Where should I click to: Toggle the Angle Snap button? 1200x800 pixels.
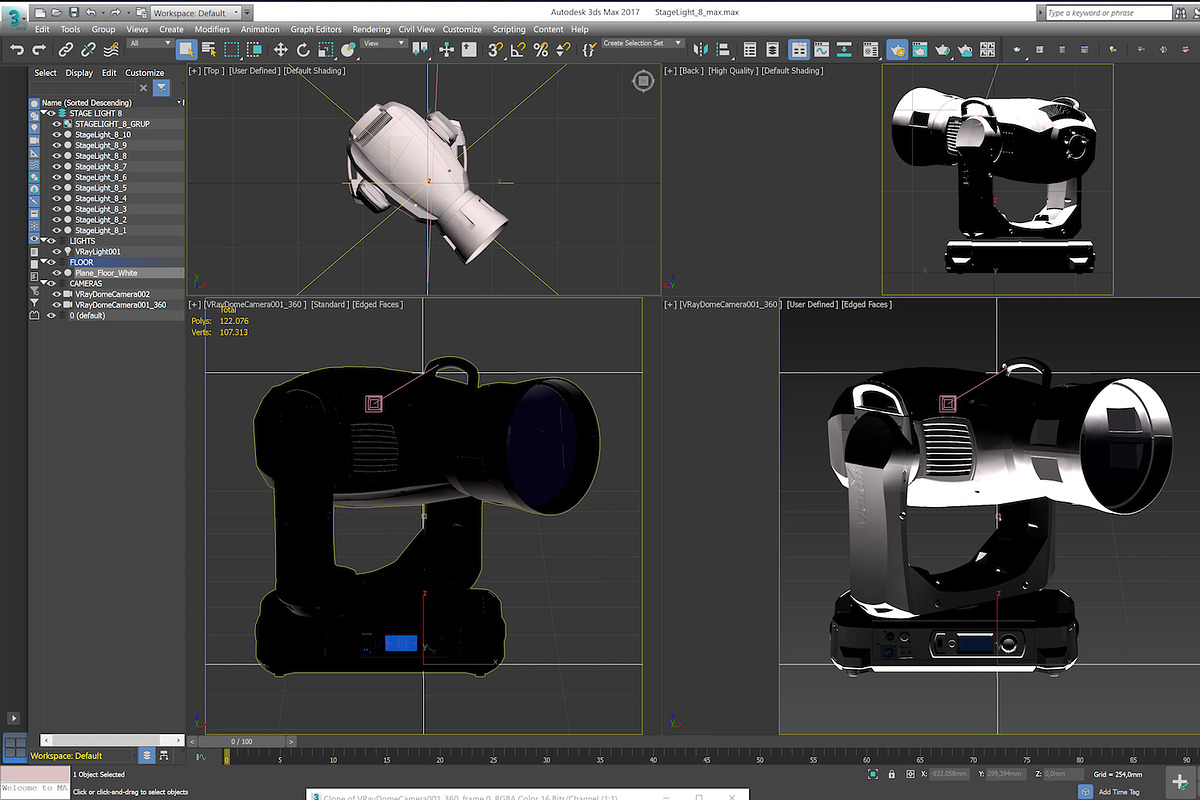517,49
